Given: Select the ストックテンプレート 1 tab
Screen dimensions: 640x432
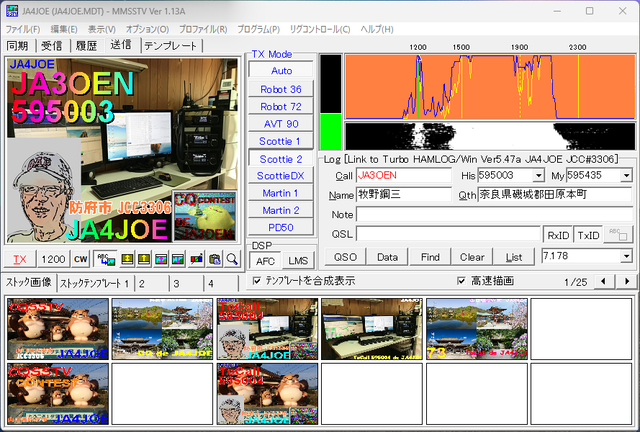Looking at the screenshot, I should click(94, 283).
